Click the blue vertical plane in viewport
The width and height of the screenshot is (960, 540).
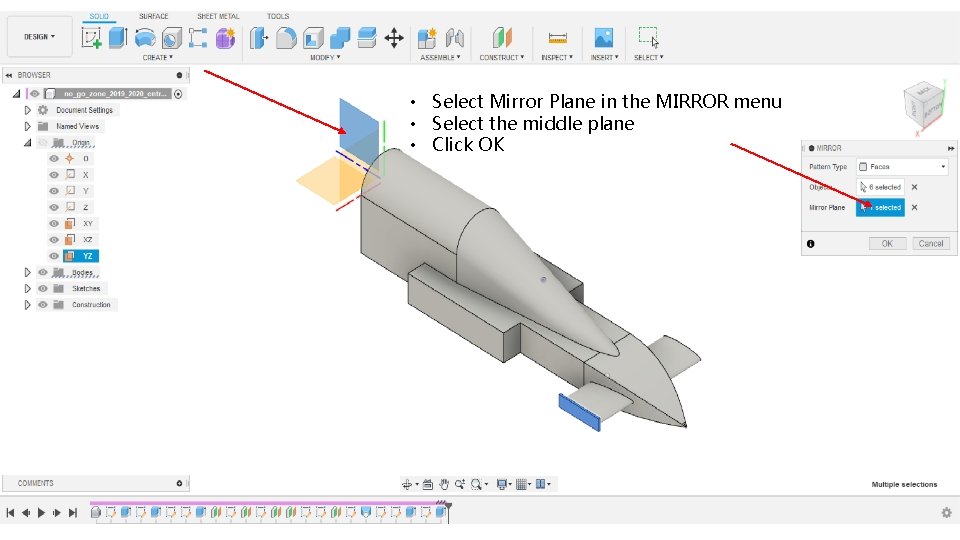click(x=358, y=132)
